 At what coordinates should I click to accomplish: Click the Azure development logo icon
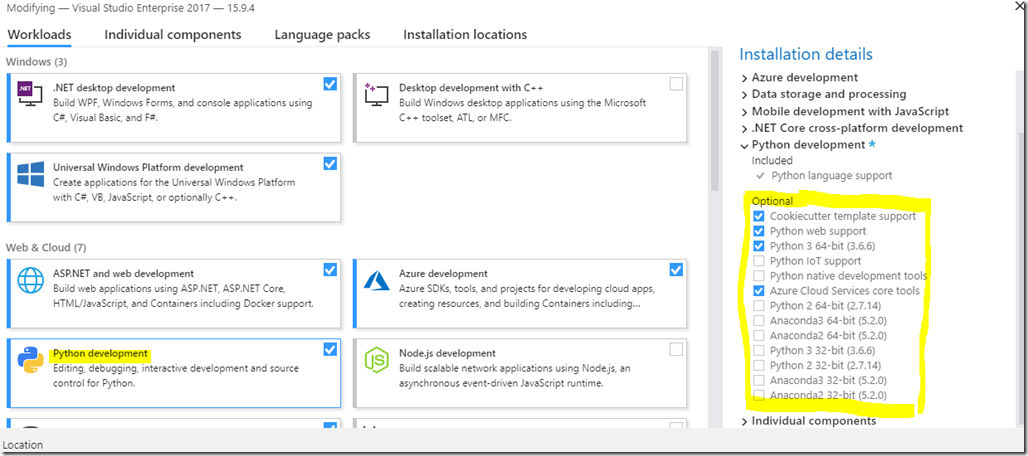click(377, 280)
